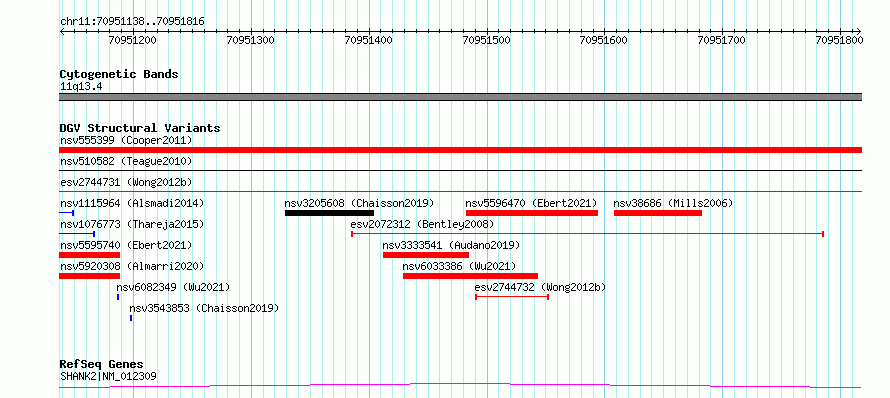
Task: Click ruler position 70951500
Action: (x=486, y=40)
